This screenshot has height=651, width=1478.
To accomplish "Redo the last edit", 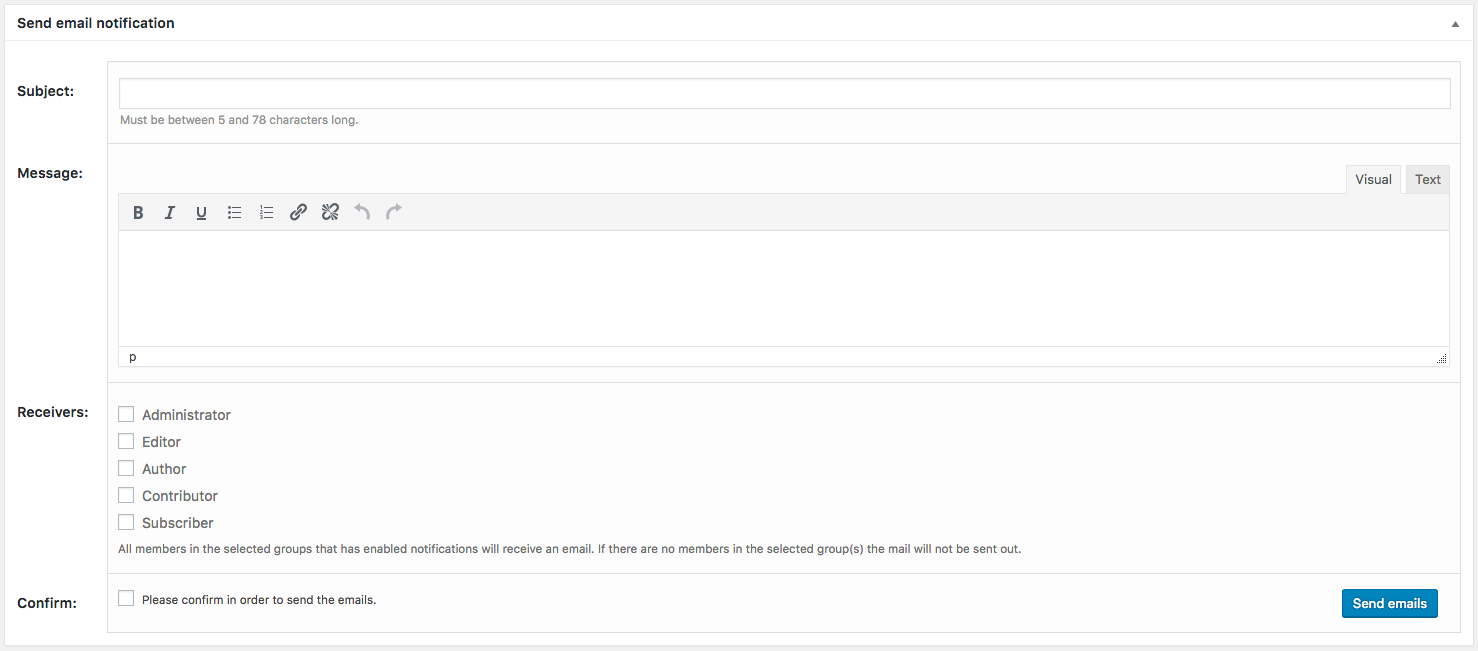I will pyautogui.click(x=394, y=212).
